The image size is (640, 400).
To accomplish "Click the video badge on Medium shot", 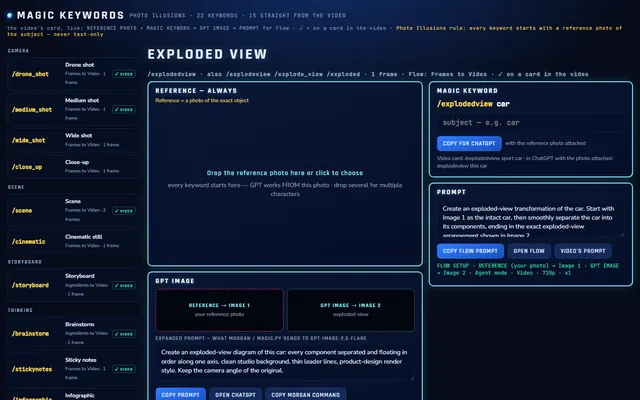I will pos(124,109).
